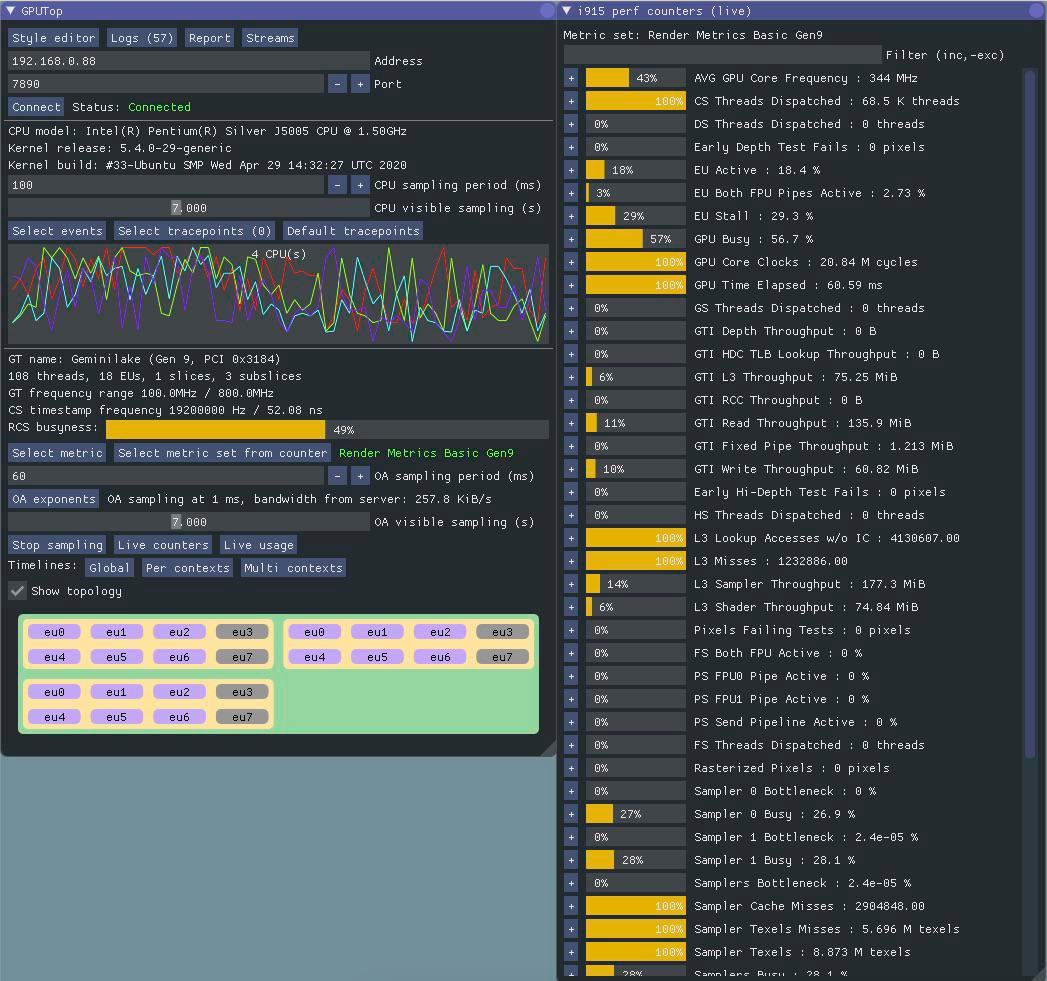Increase the Port number with plus stepper
The height and width of the screenshot is (981, 1047).
(x=359, y=84)
